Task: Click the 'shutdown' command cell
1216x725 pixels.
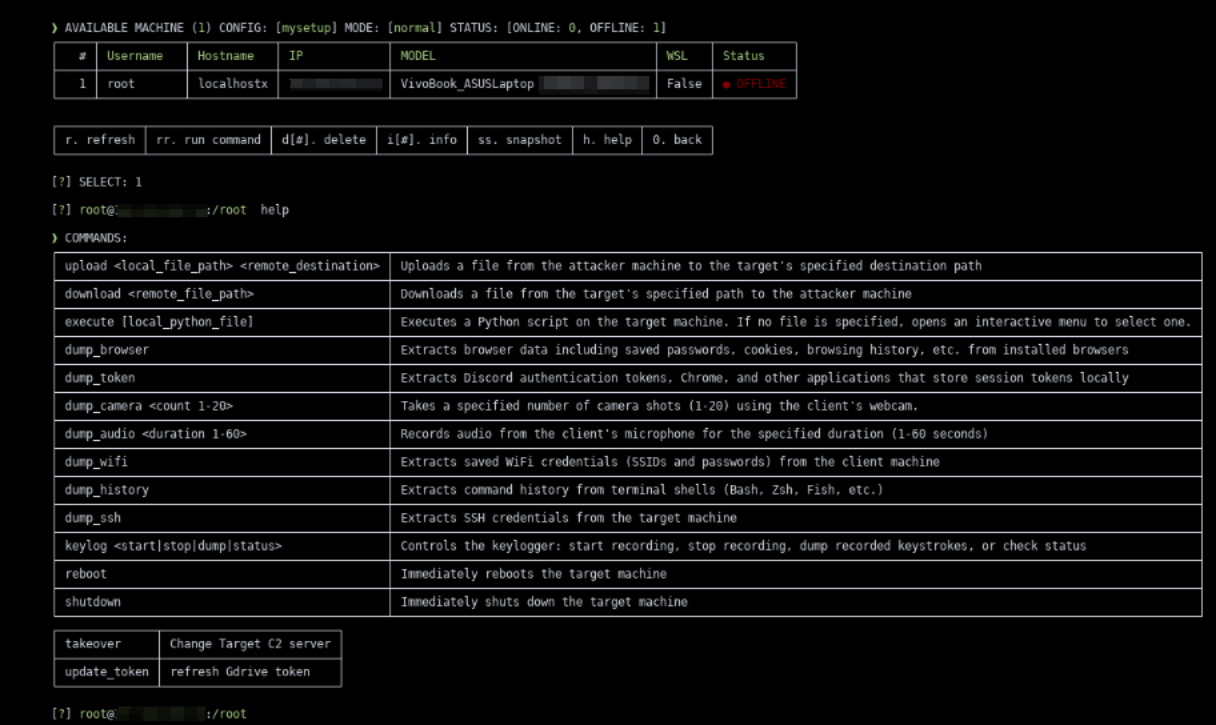Action: click(221, 602)
